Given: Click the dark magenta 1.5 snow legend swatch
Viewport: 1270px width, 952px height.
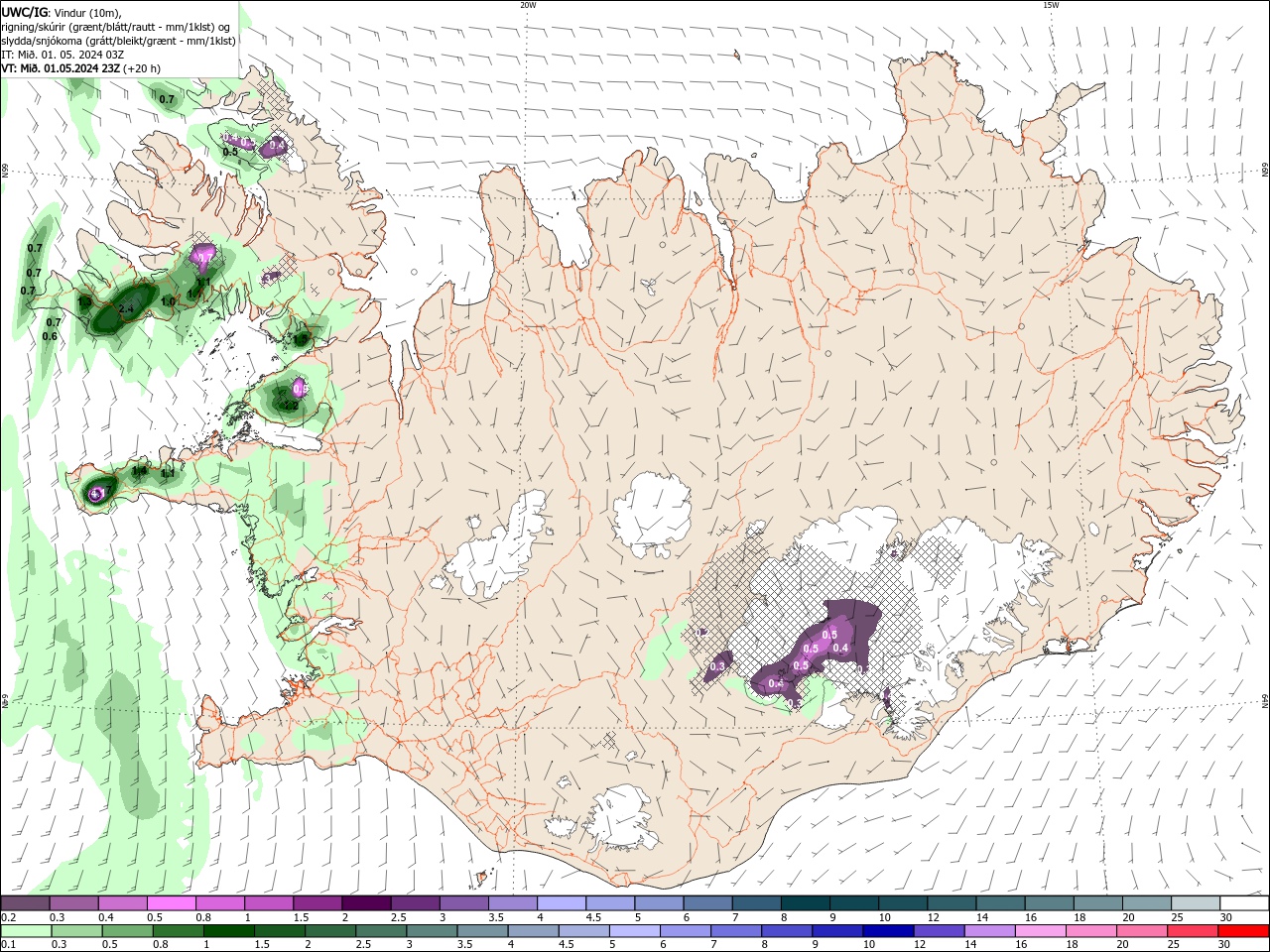Looking at the screenshot, I should pos(317,903).
